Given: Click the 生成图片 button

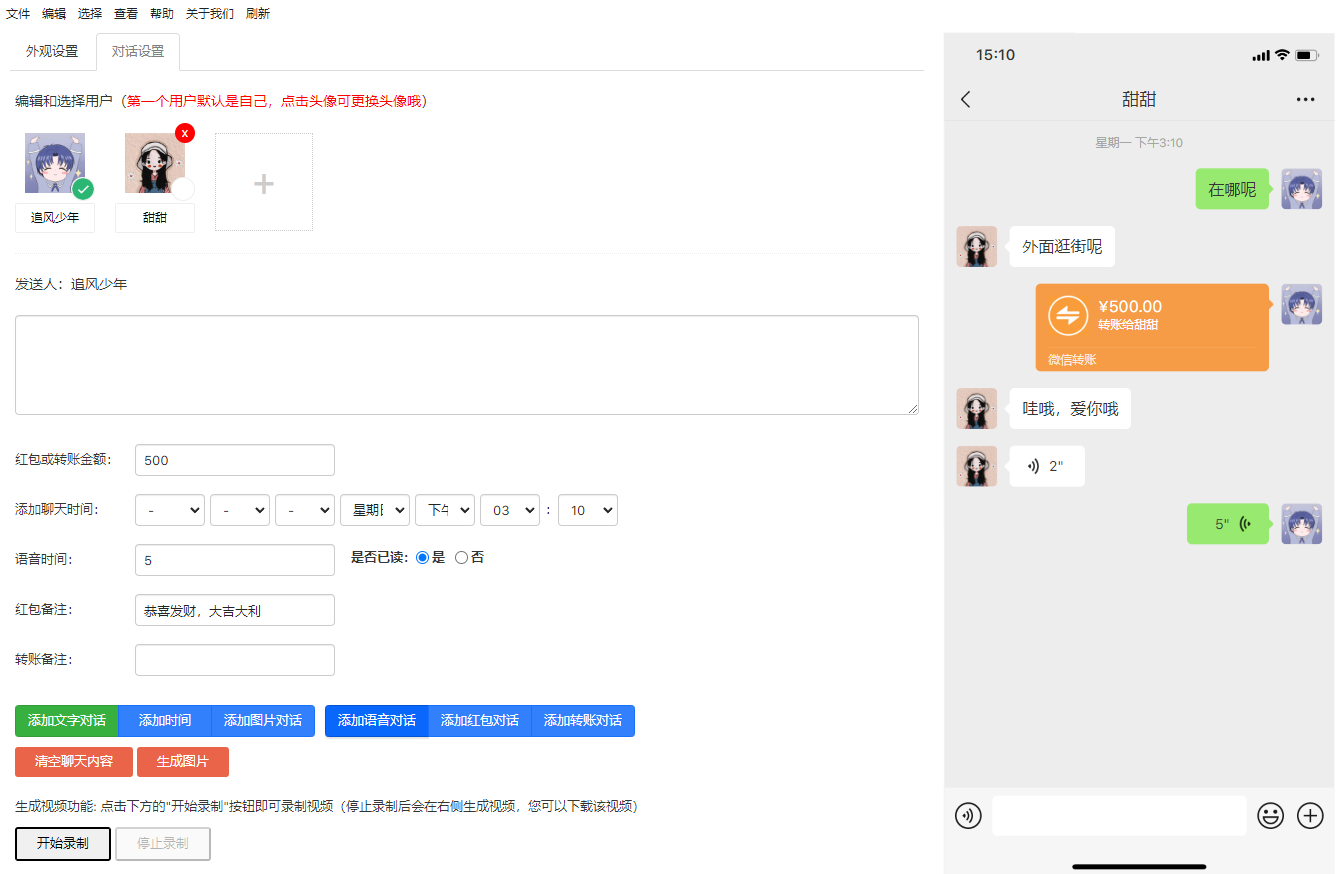Looking at the screenshot, I should [x=183, y=762].
